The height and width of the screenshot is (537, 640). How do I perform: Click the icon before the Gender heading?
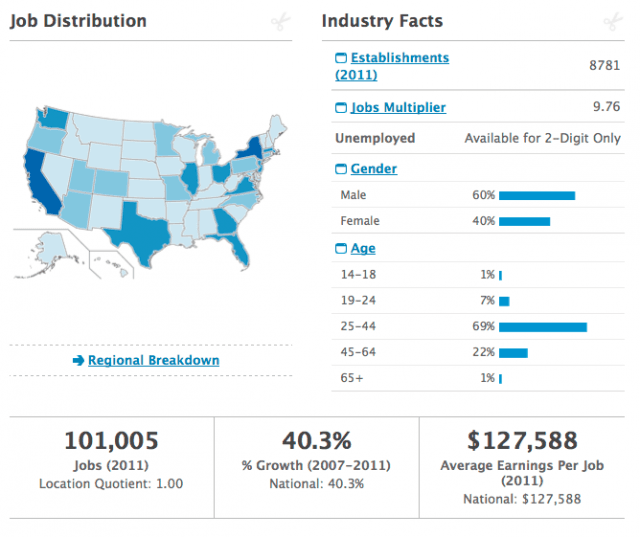coord(341,169)
